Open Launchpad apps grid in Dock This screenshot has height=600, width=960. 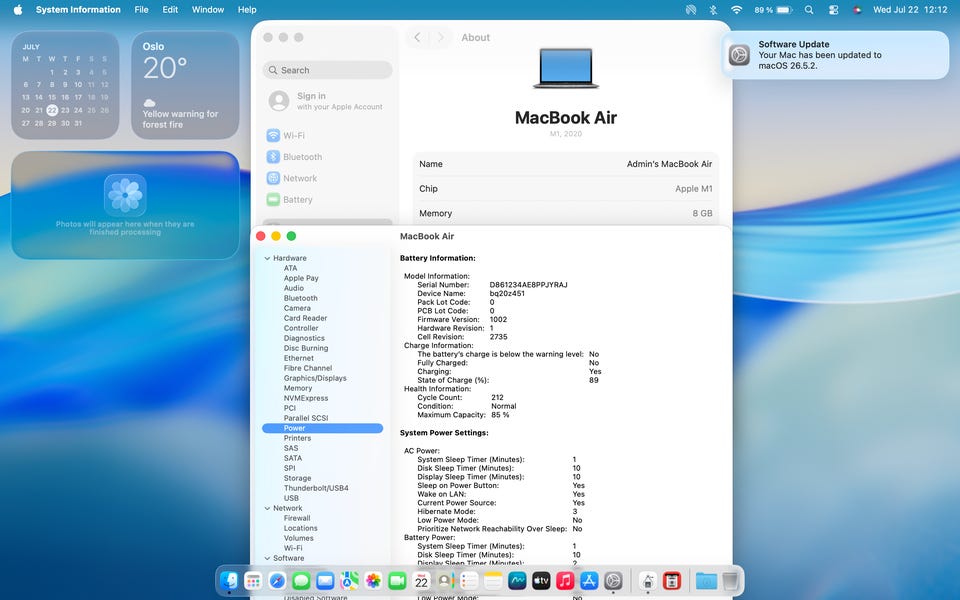[x=253, y=580]
